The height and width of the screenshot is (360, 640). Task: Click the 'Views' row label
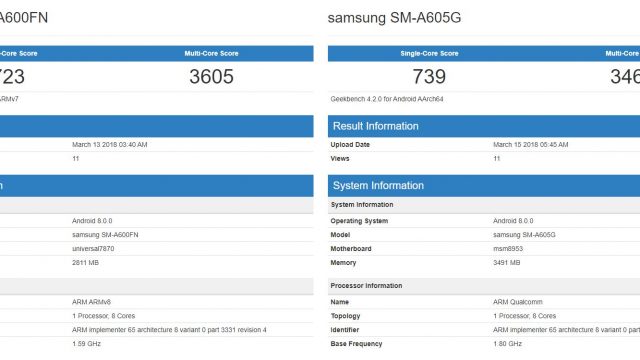340,158
